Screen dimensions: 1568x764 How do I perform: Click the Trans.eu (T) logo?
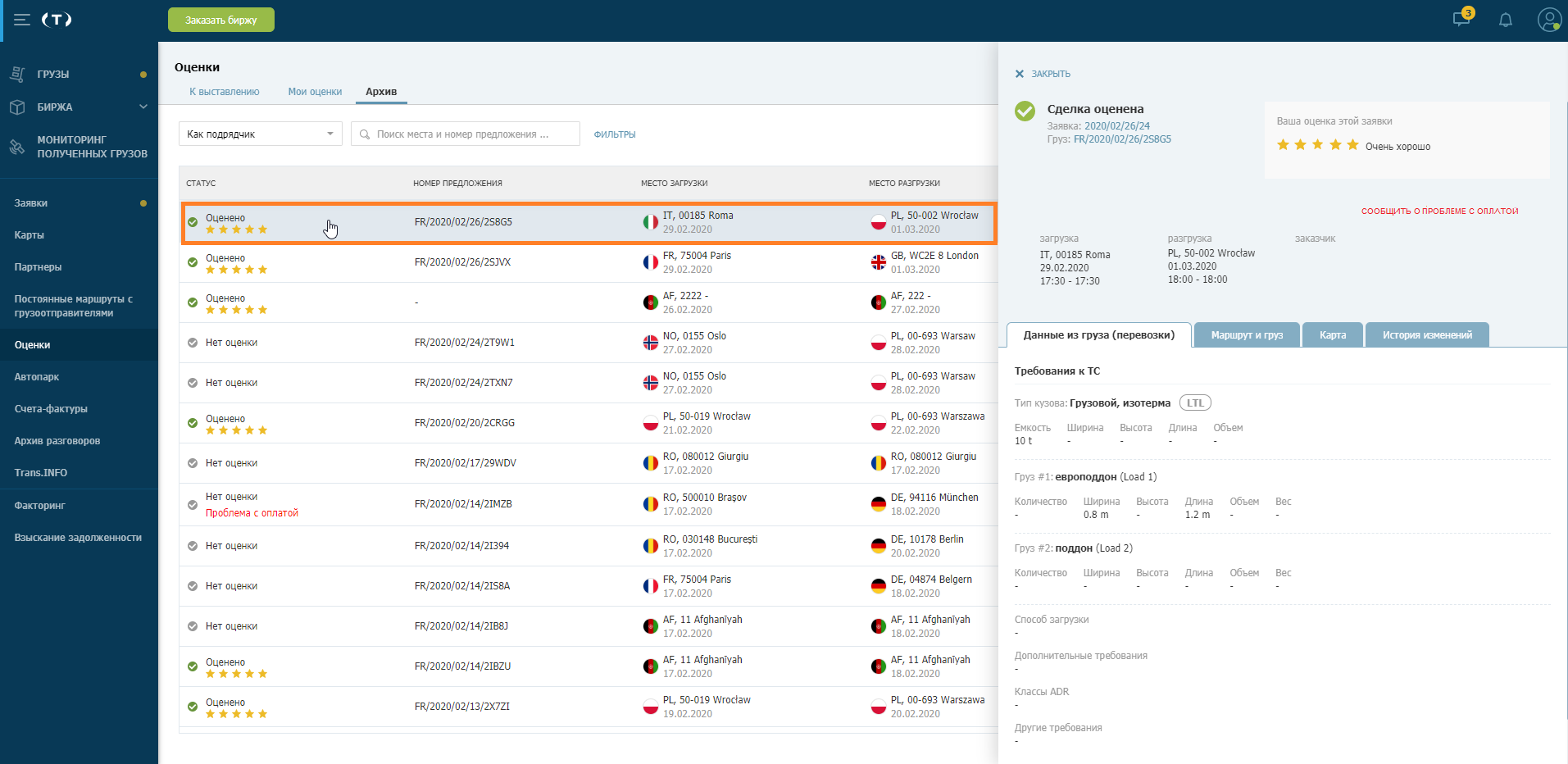(x=57, y=20)
